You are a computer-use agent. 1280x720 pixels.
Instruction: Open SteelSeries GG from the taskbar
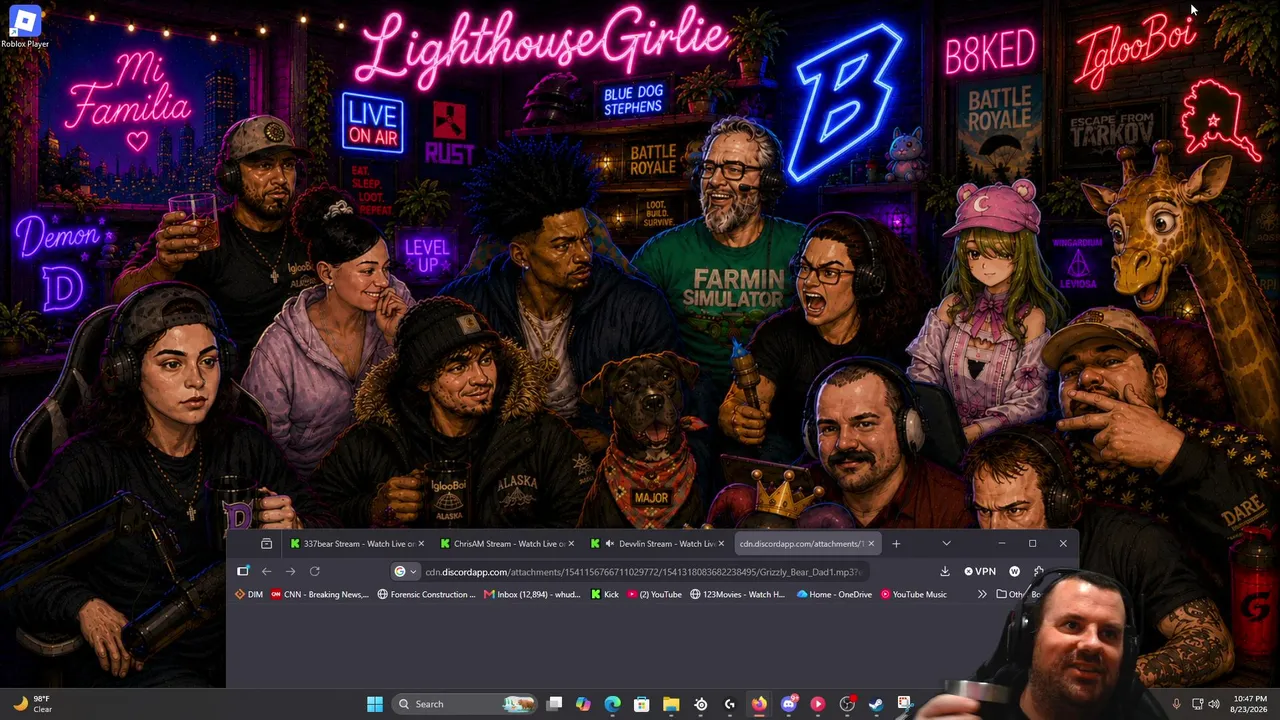click(701, 704)
